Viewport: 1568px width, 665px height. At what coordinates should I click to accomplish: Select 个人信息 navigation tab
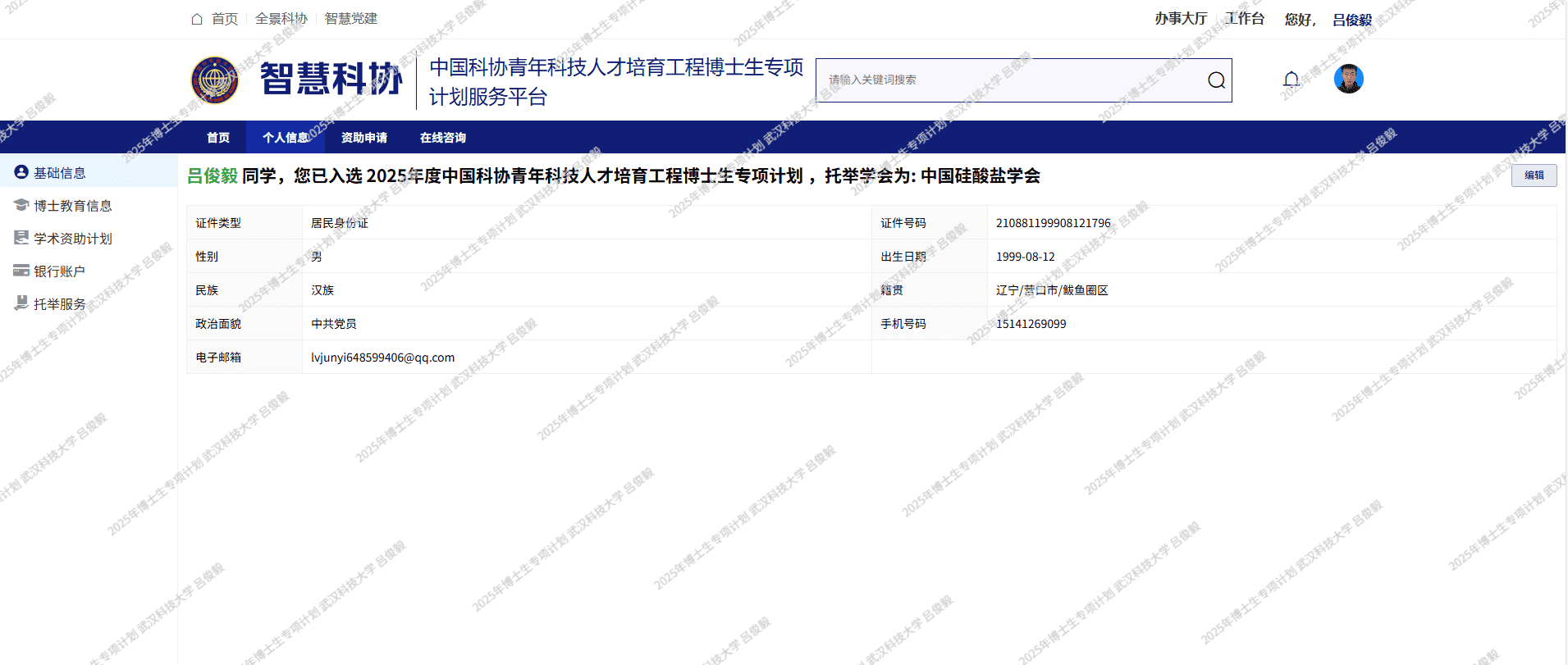coord(286,138)
